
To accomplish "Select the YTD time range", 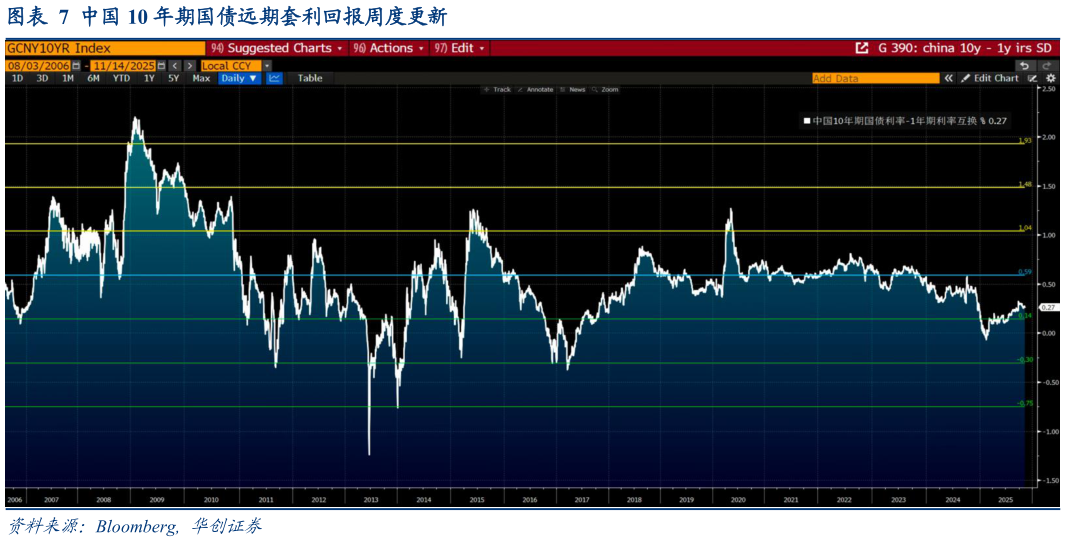I will 121,78.
